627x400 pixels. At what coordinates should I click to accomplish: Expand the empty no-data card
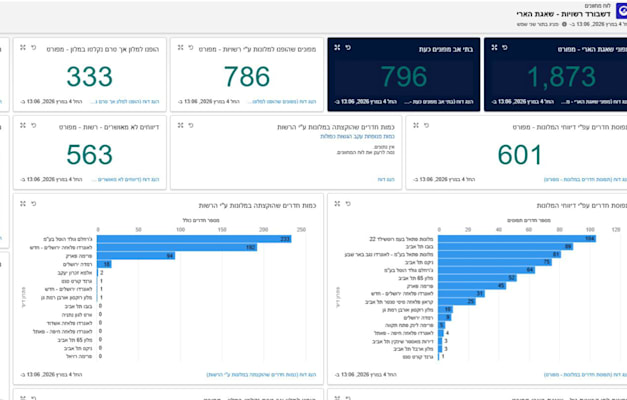(180, 126)
